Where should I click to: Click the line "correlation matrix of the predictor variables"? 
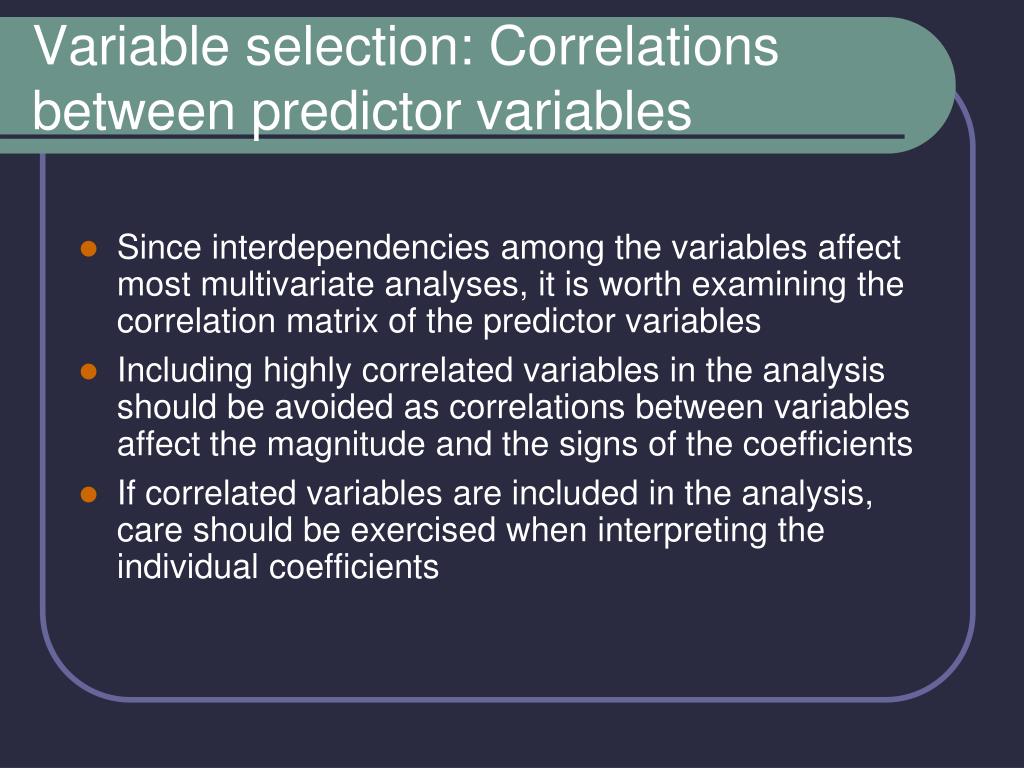[x=439, y=321]
